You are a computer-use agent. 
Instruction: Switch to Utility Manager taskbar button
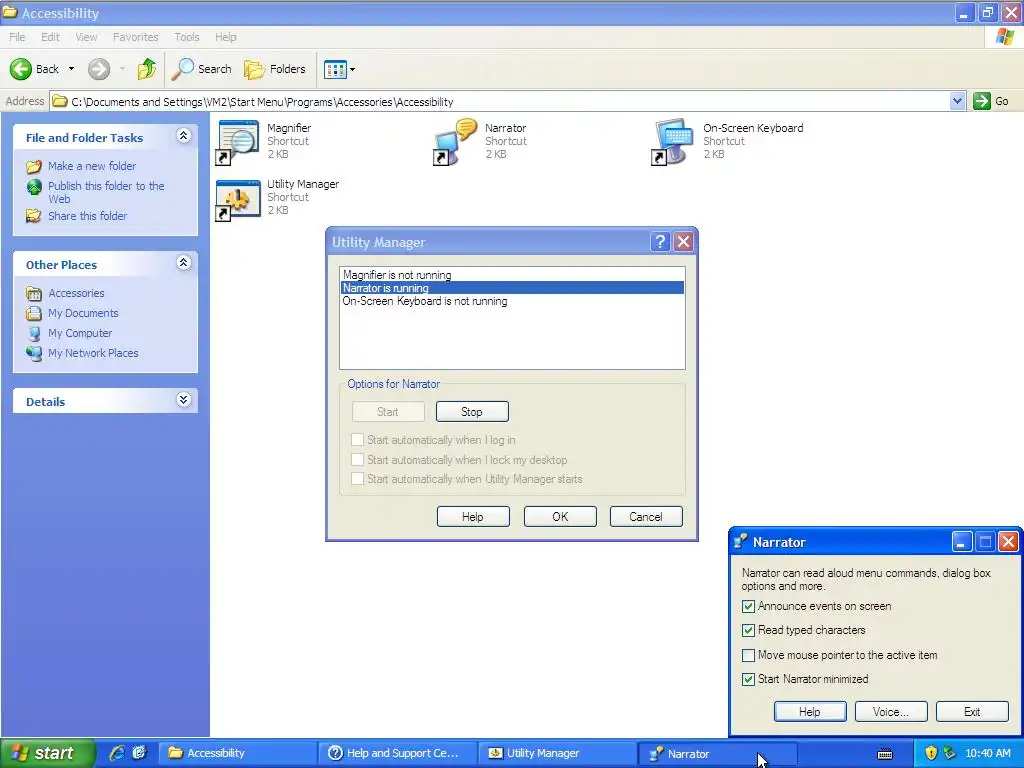557,753
